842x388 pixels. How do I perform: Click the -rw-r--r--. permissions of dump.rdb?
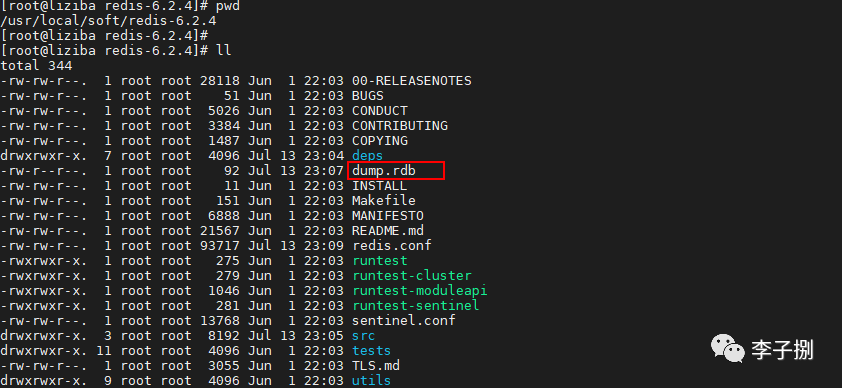tap(44, 171)
